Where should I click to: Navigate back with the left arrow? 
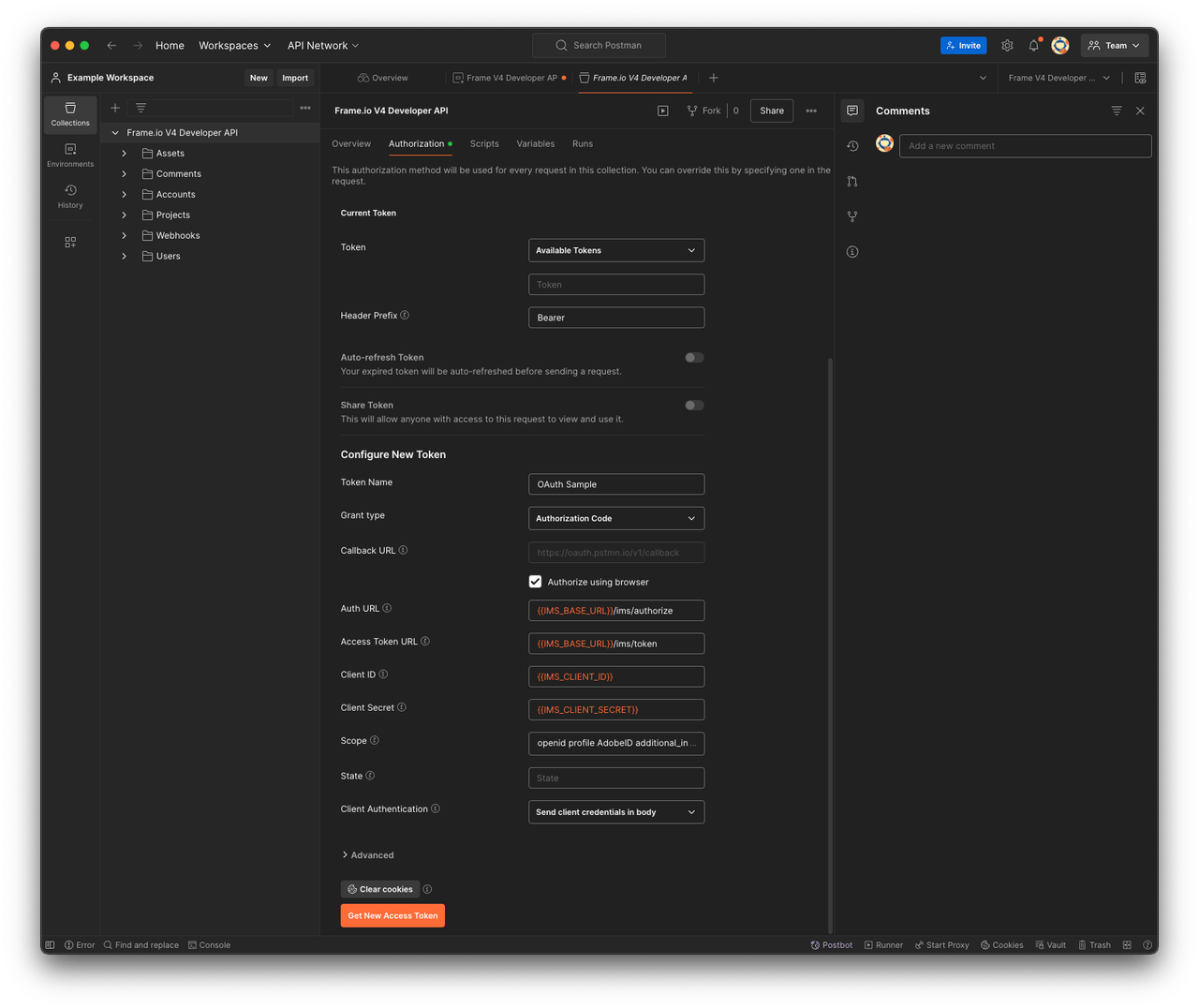coord(111,45)
